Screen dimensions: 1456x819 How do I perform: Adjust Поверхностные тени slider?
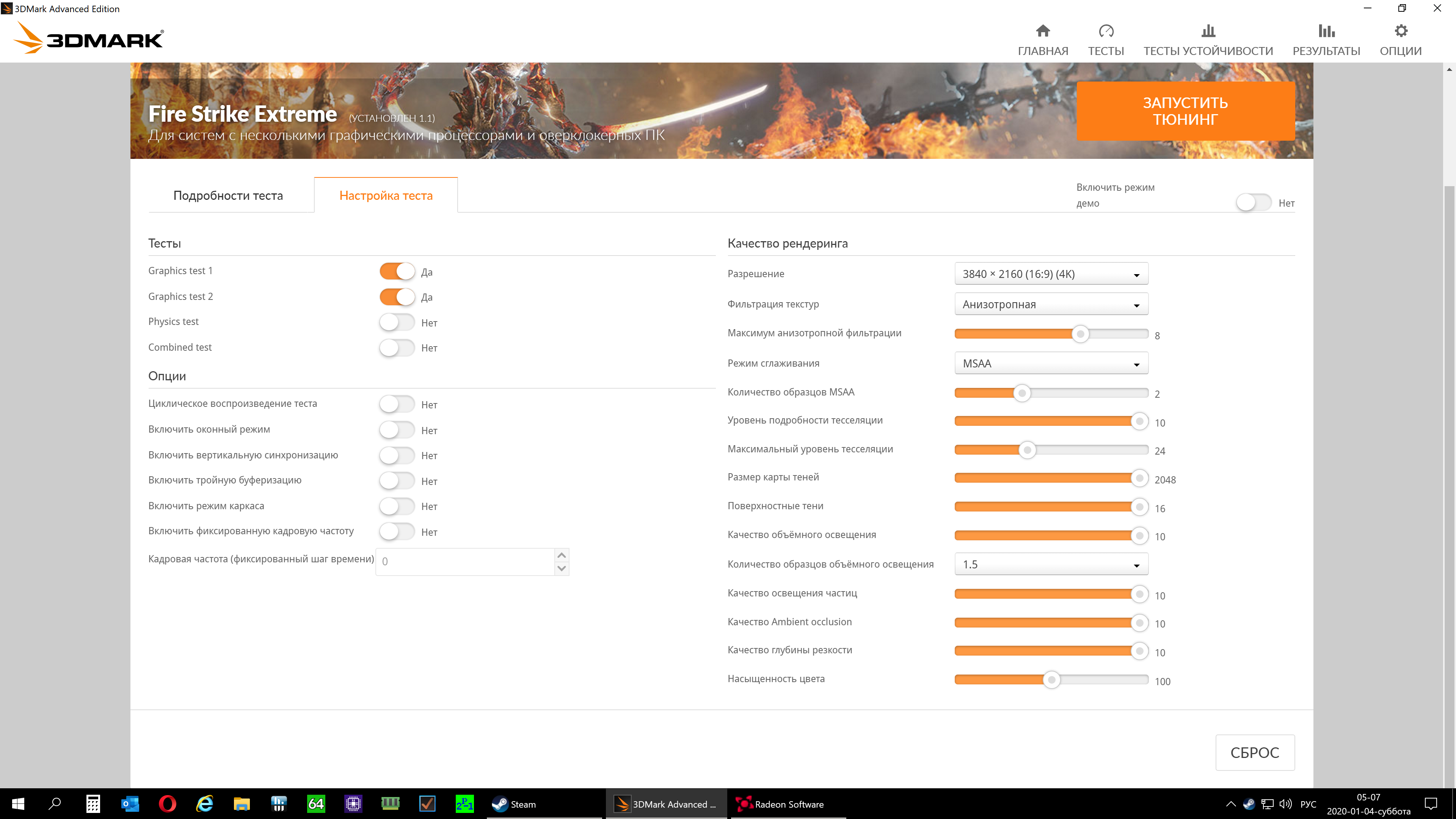pos(1139,507)
